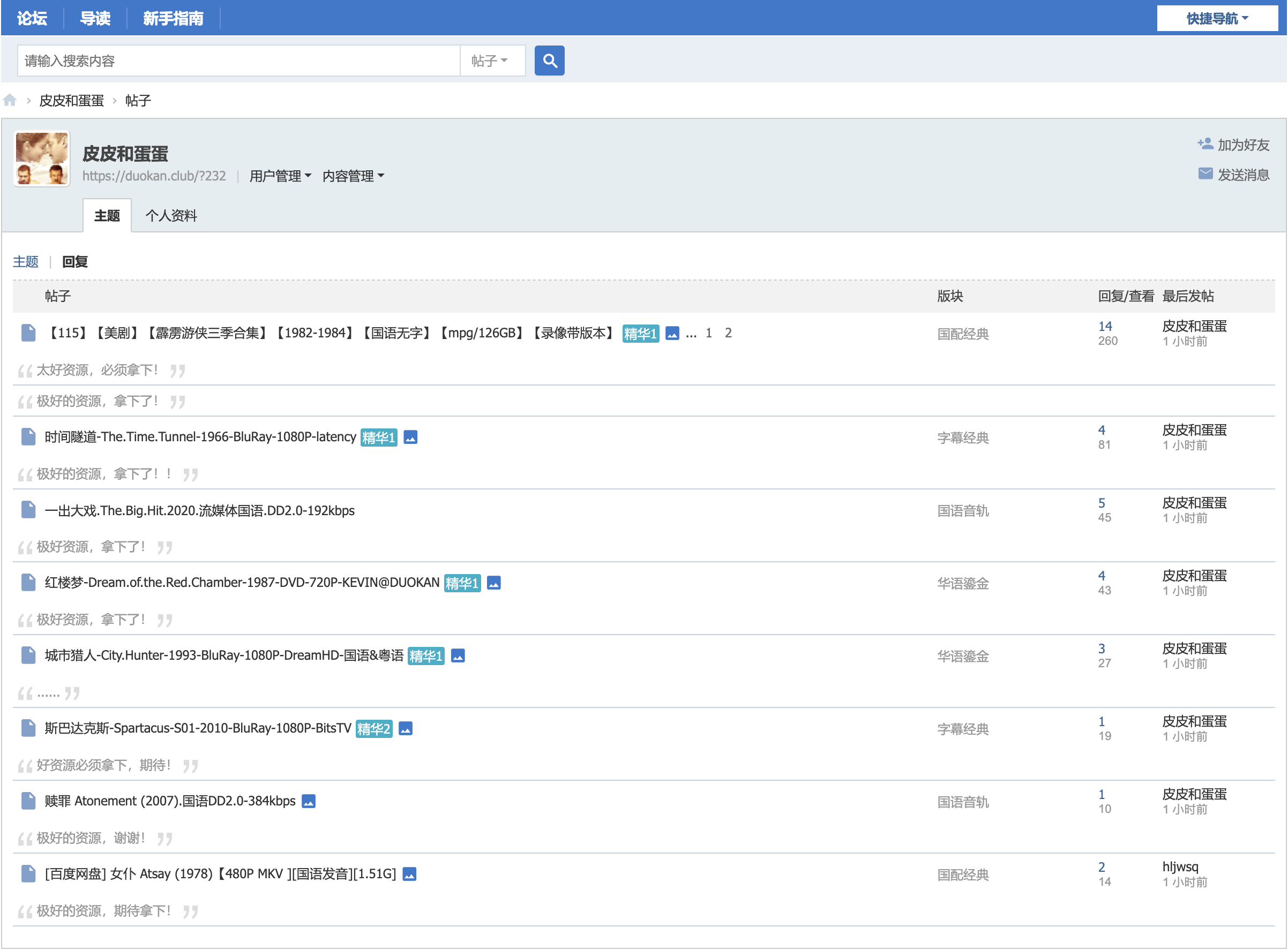Click image icon beside 城市猎人 City Hunter post

[x=458, y=656]
